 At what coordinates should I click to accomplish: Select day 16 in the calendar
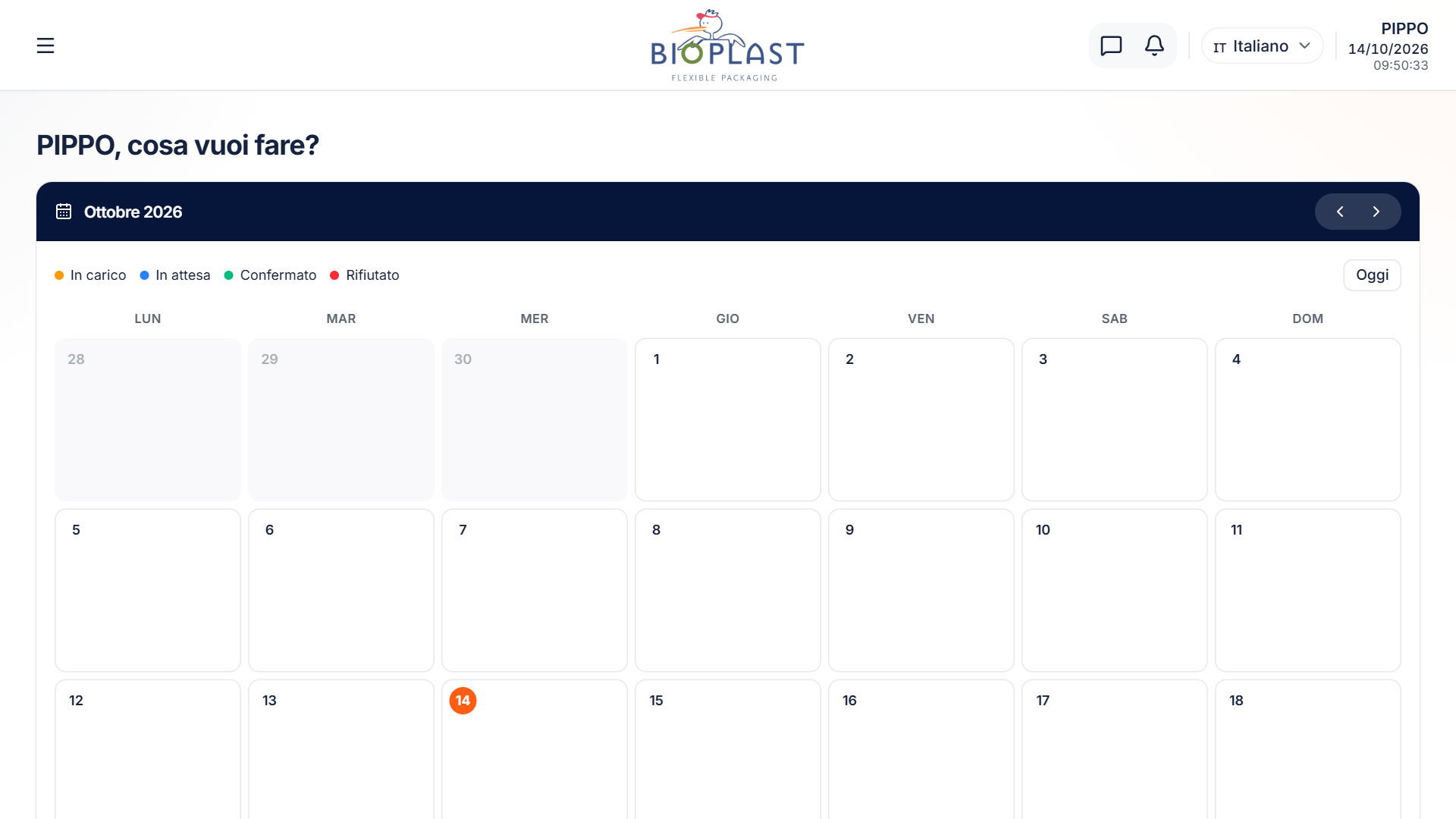click(921, 749)
